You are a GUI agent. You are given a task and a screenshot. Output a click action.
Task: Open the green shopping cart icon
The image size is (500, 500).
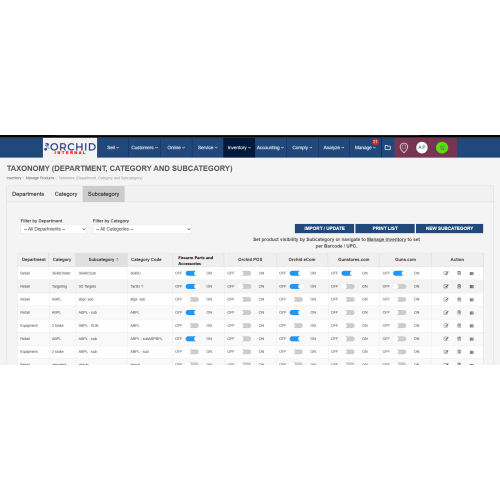coord(442,147)
